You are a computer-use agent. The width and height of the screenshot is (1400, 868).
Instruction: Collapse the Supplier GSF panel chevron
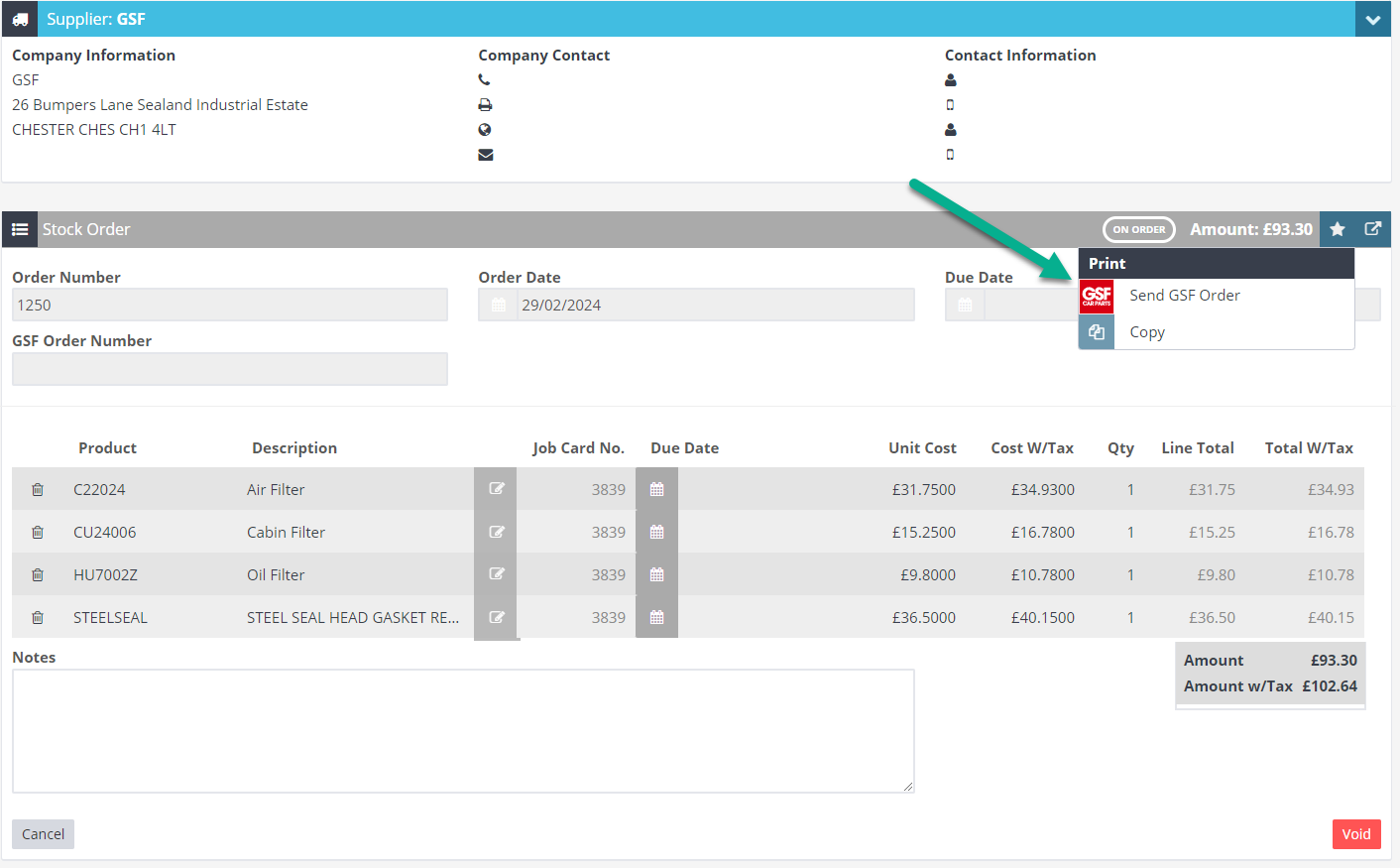tap(1372, 19)
